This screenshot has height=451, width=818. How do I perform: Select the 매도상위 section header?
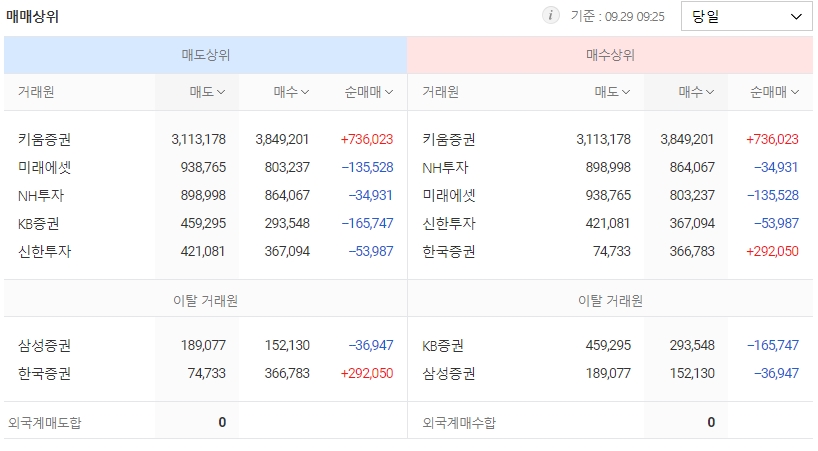coord(206,55)
